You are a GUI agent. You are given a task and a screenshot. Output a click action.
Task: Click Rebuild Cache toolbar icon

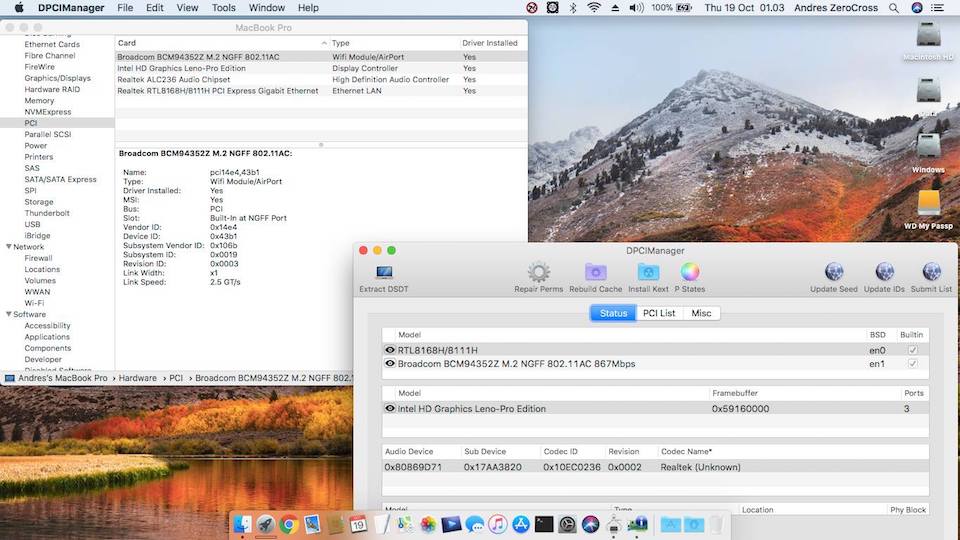[595, 278]
